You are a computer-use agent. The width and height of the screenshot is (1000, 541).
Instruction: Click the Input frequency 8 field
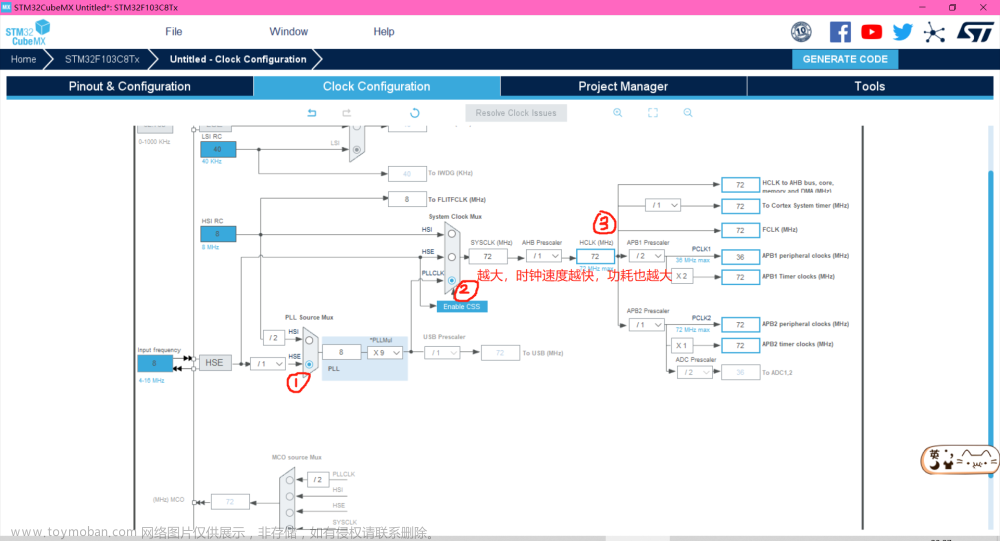154,364
